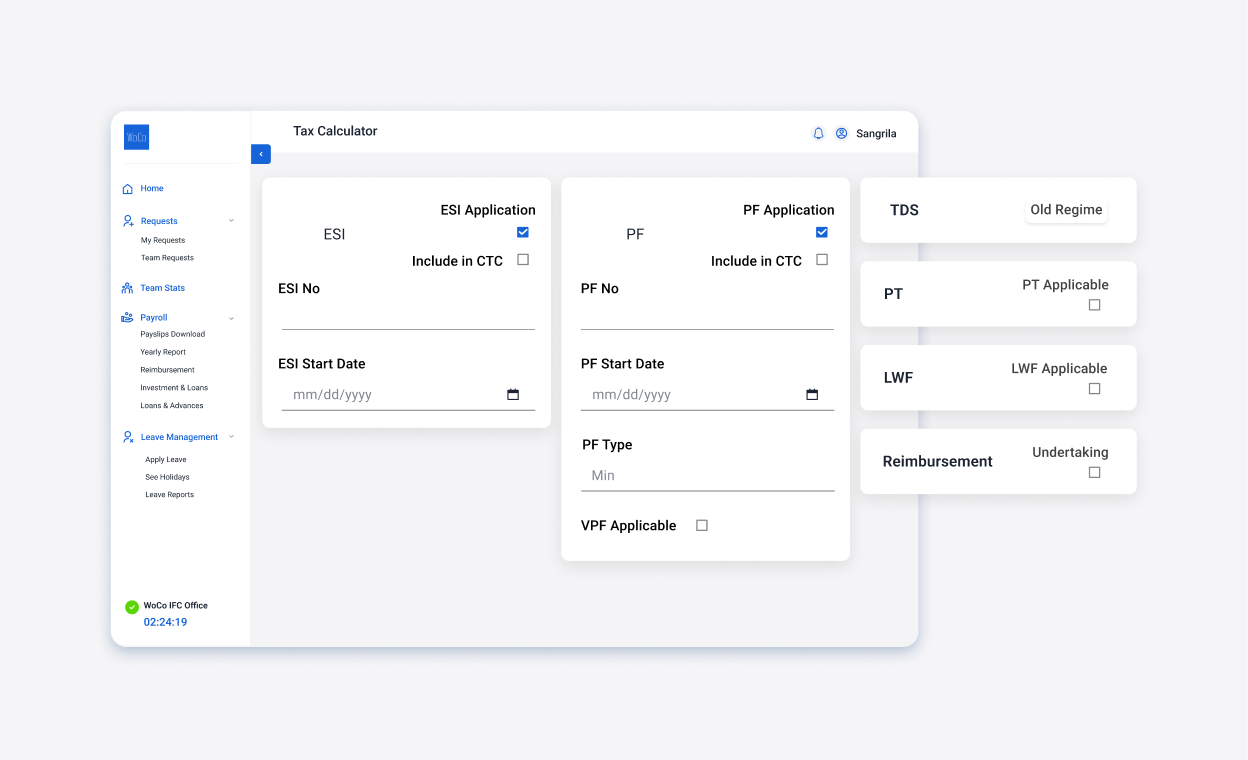
Task: Click the Leave Management person icon
Action: [128, 437]
